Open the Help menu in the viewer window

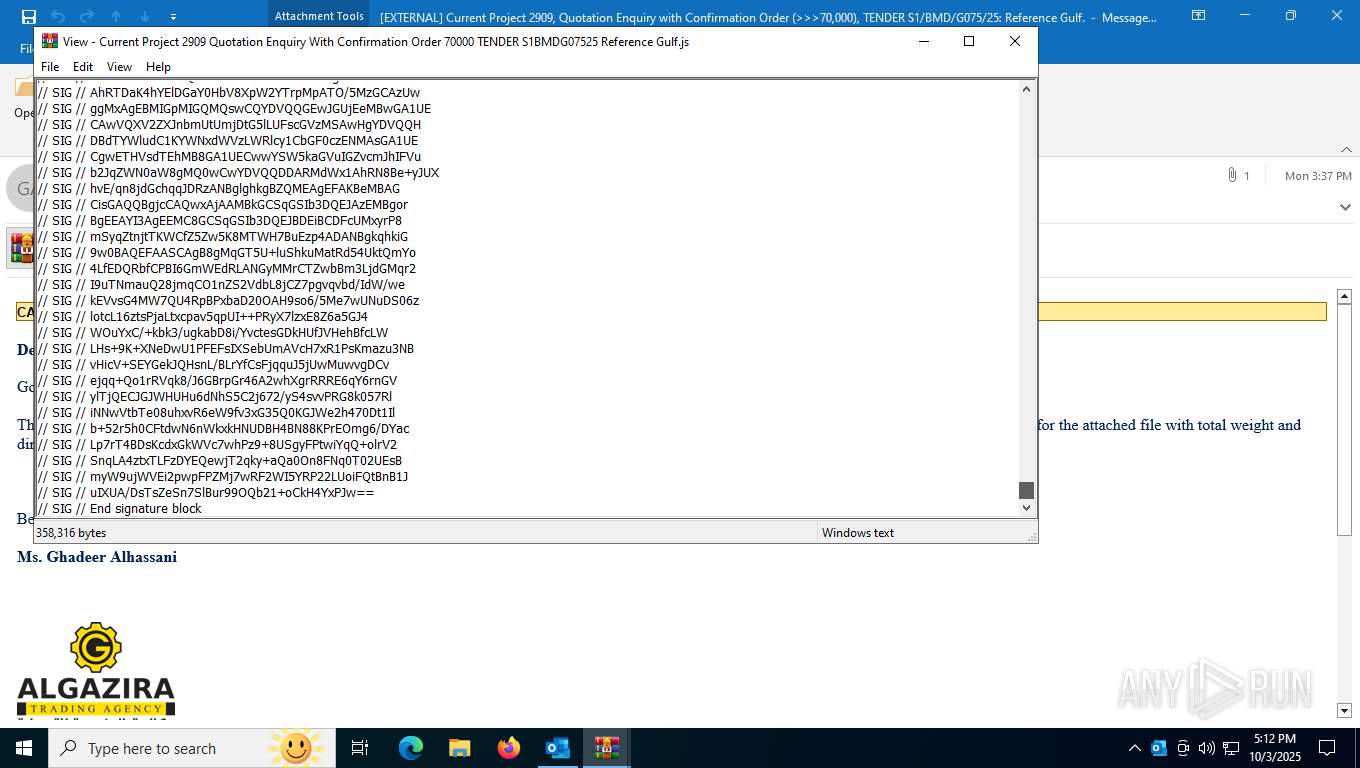[x=158, y=67]
